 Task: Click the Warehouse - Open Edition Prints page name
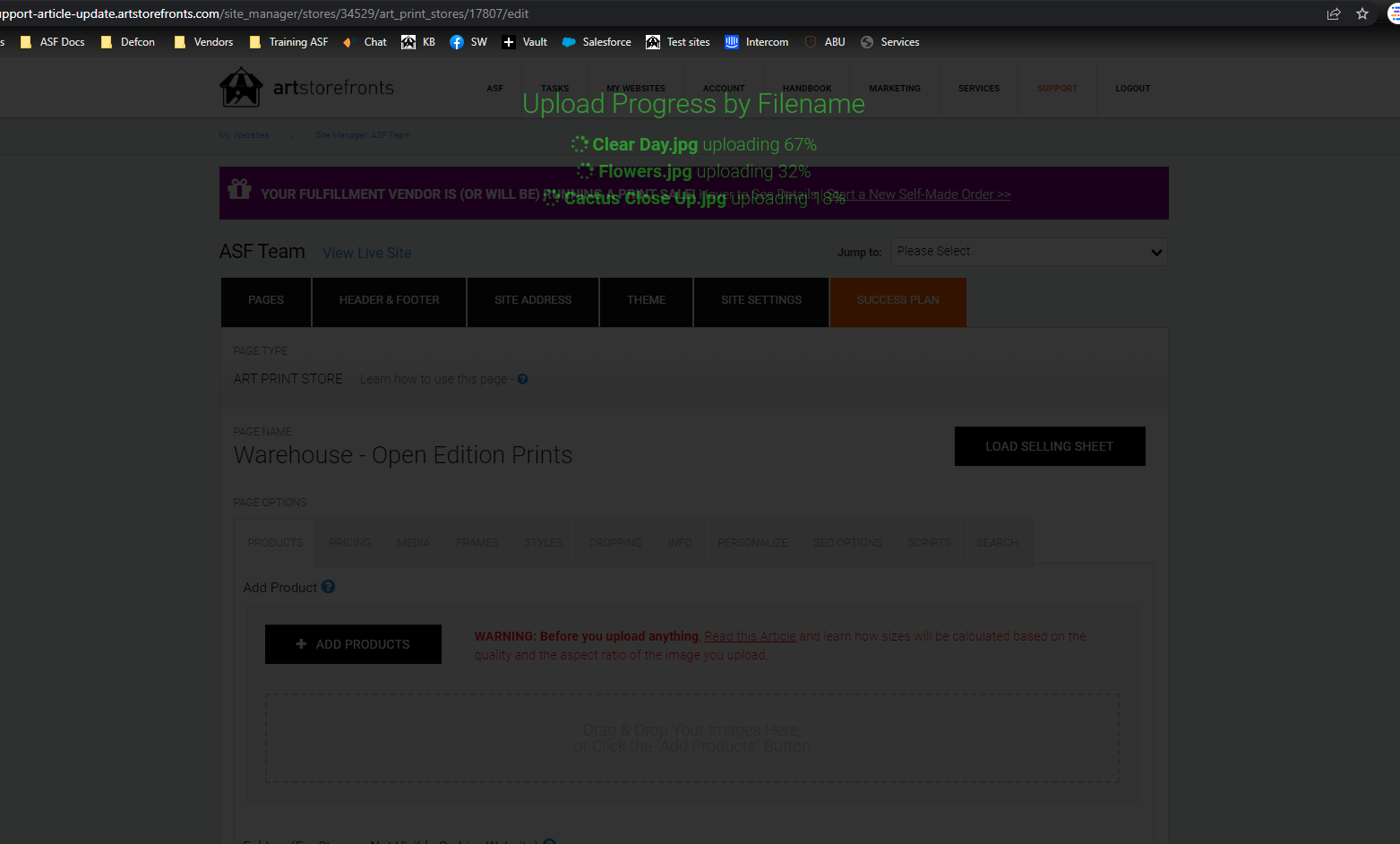click(x=403, y=455)
